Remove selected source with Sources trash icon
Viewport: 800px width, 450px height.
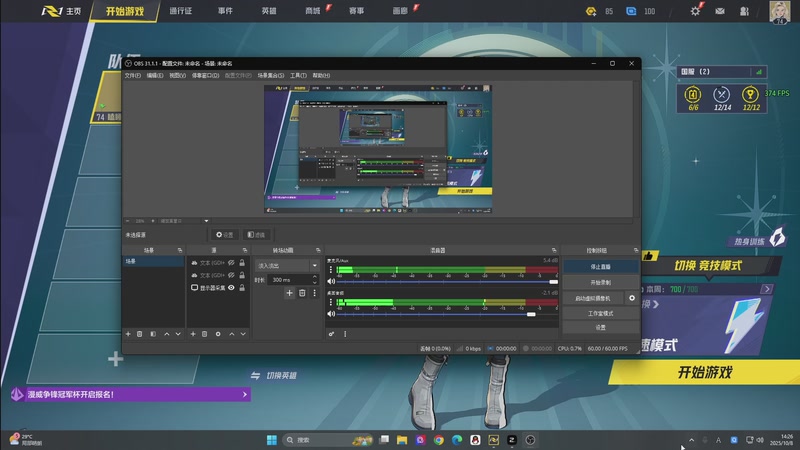pos(205,334)
